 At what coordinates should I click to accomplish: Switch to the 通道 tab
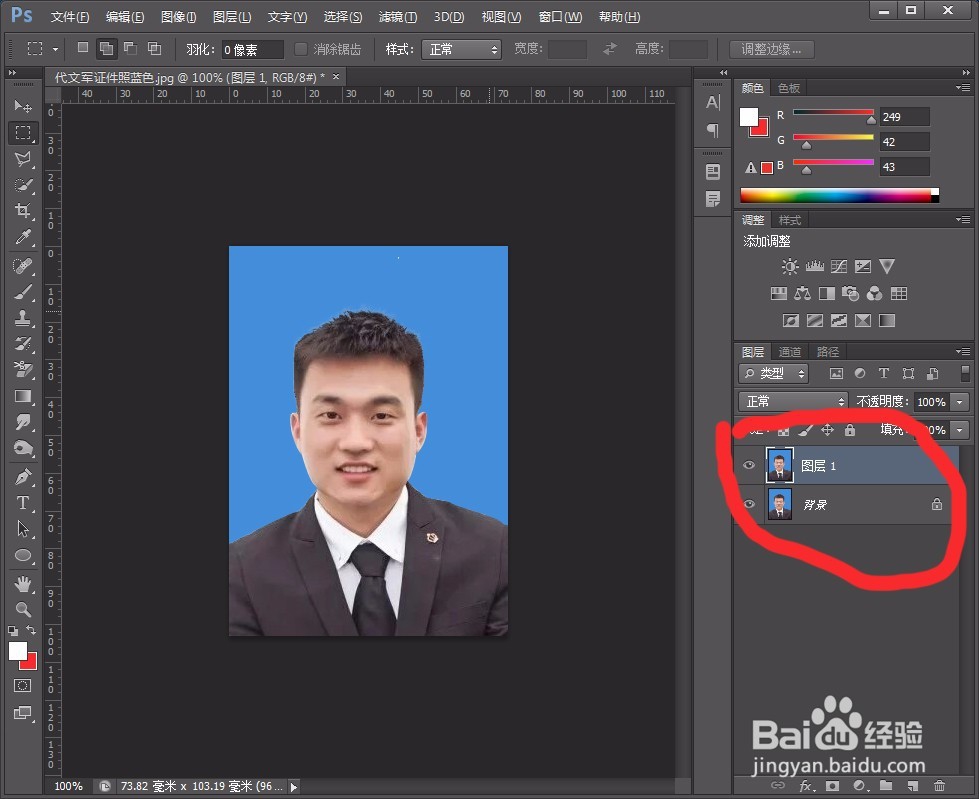[789, 351]
